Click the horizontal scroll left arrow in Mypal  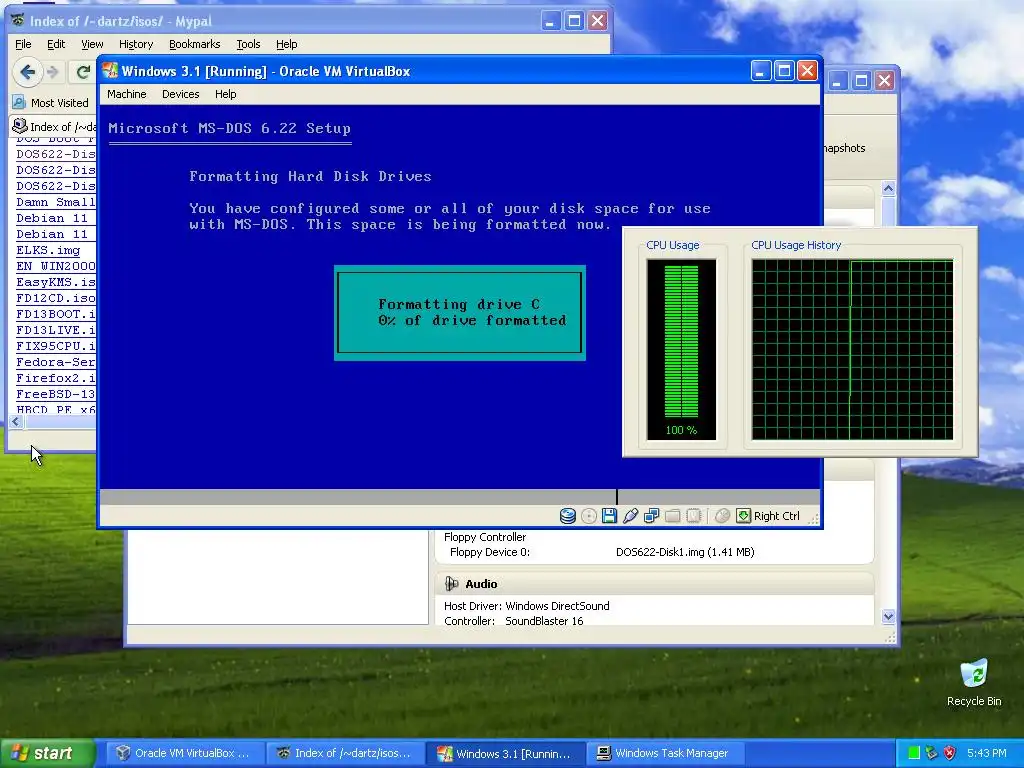[x=16, y=422]
